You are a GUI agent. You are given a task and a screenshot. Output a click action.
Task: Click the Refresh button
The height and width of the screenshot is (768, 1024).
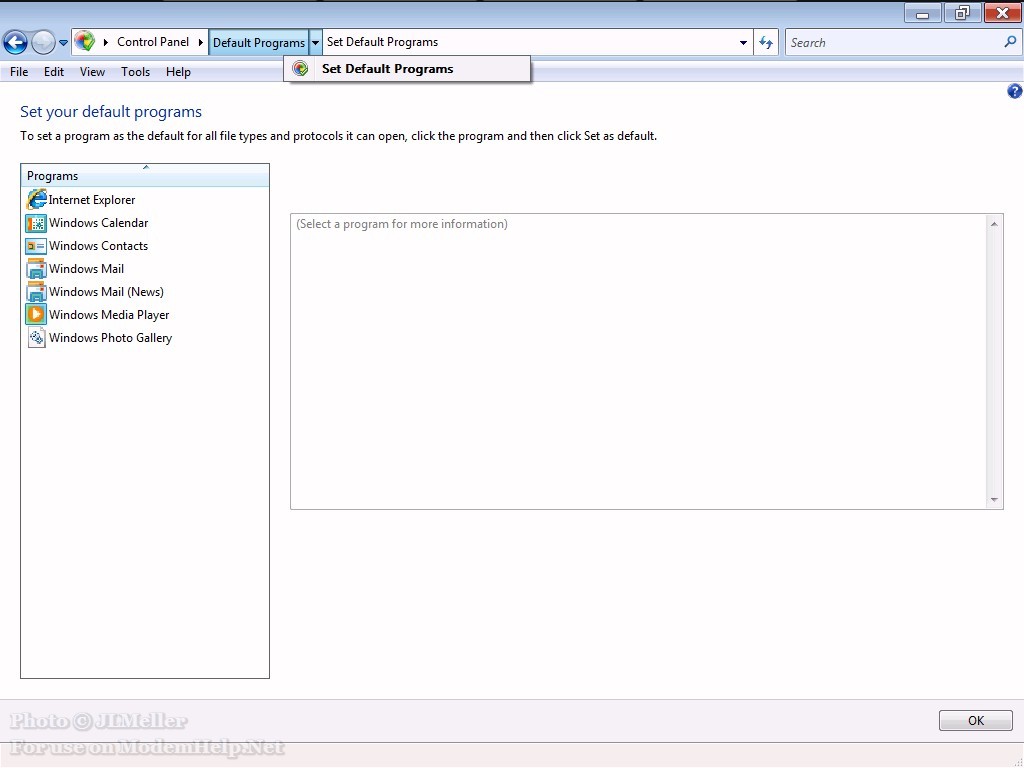tap(766, 43)
